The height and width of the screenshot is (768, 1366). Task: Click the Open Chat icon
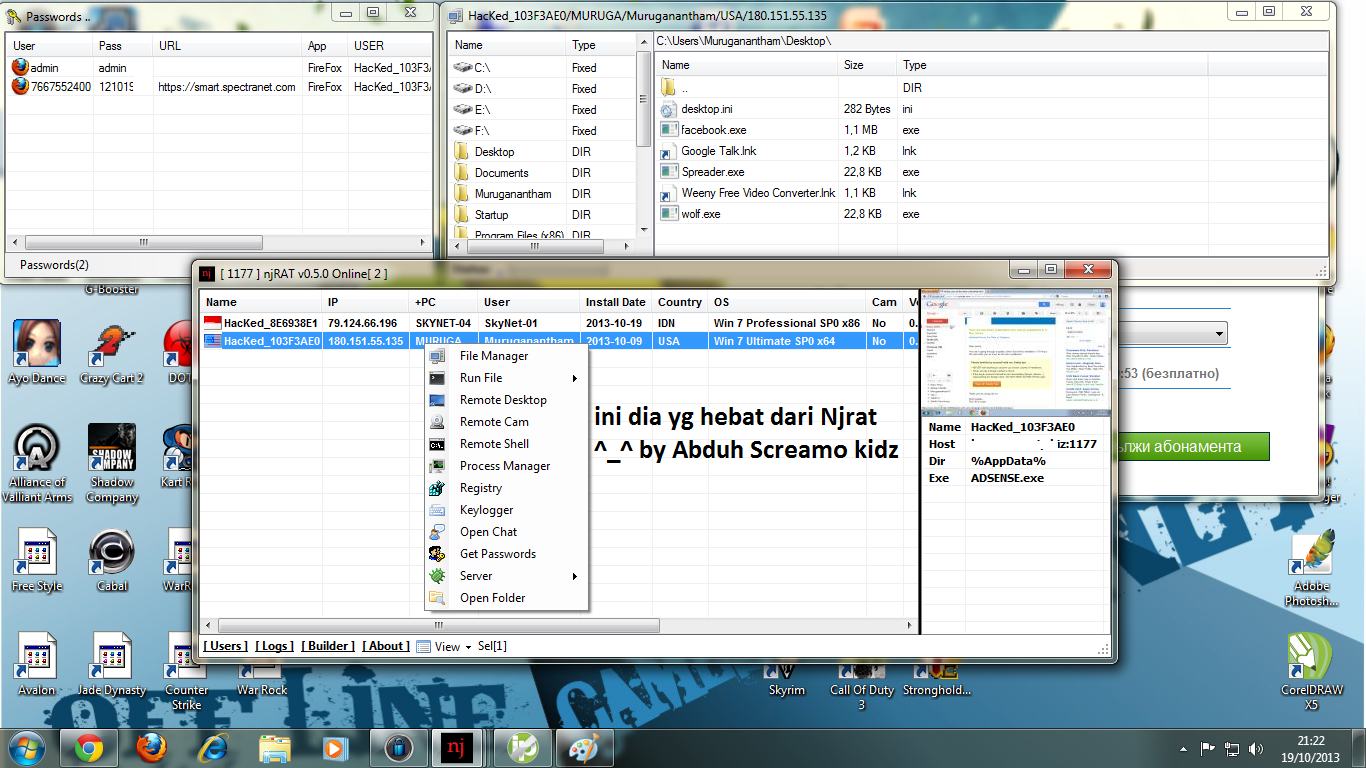tap(437, 532)
